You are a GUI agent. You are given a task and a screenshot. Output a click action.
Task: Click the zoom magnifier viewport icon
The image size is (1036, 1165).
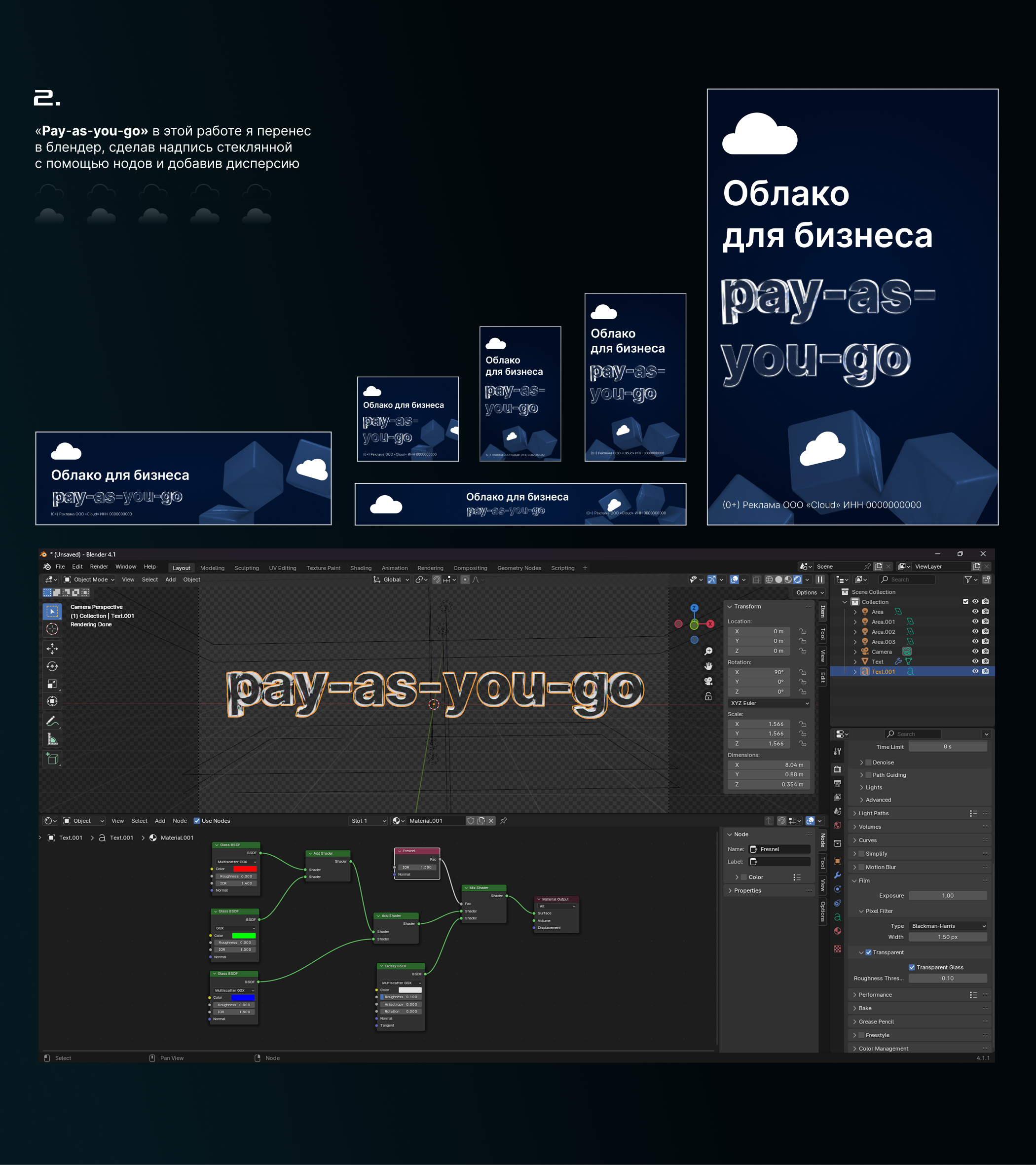(x=708, y=652)
